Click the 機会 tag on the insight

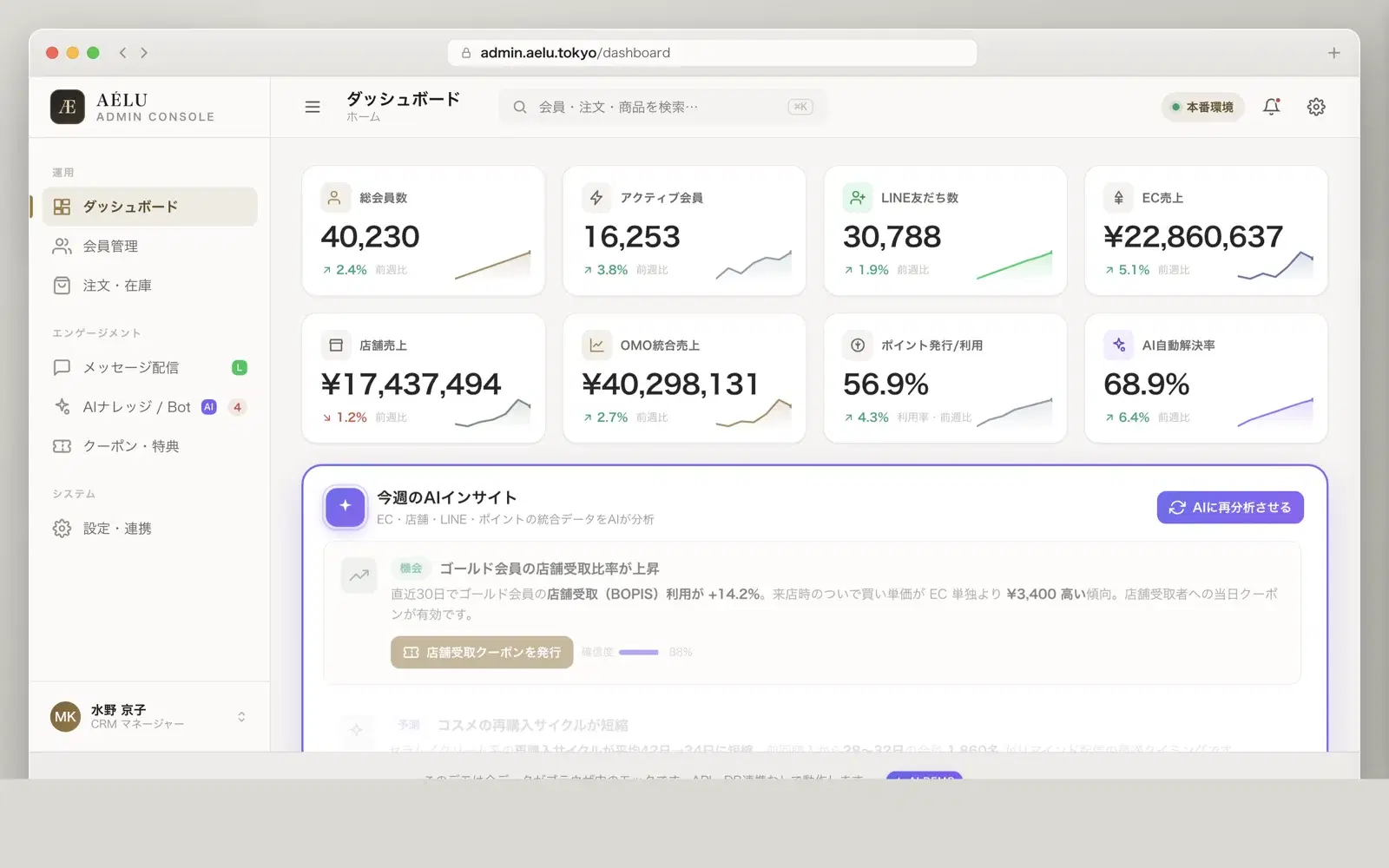point(411,569)
